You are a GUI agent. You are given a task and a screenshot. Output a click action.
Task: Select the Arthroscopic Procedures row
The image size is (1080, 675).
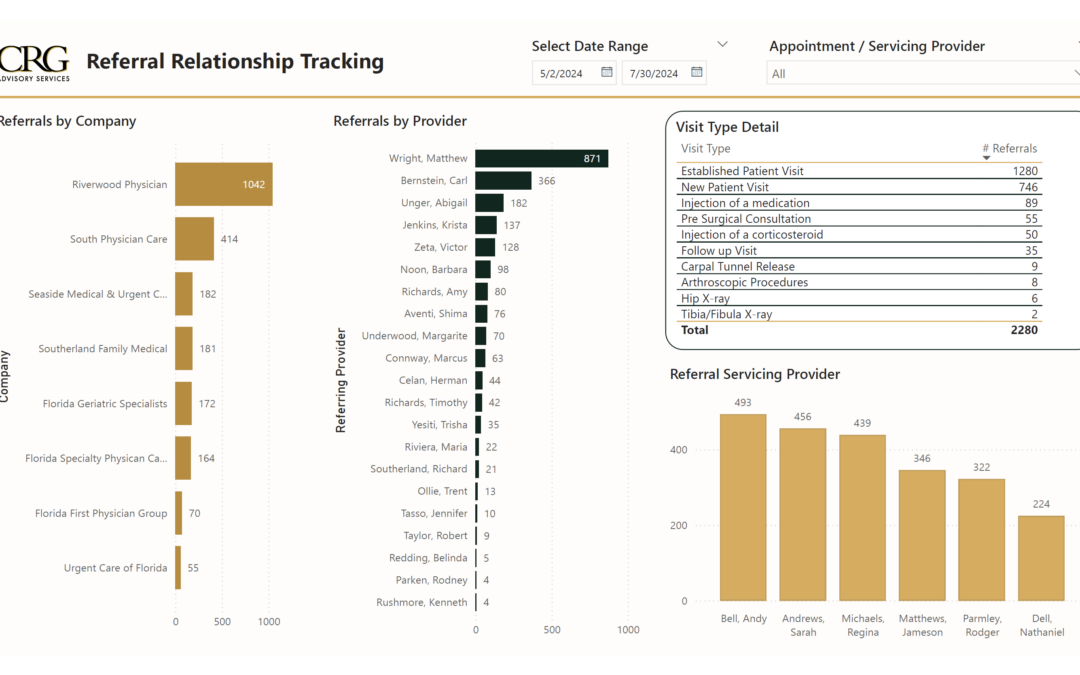[x=859, y=282]
